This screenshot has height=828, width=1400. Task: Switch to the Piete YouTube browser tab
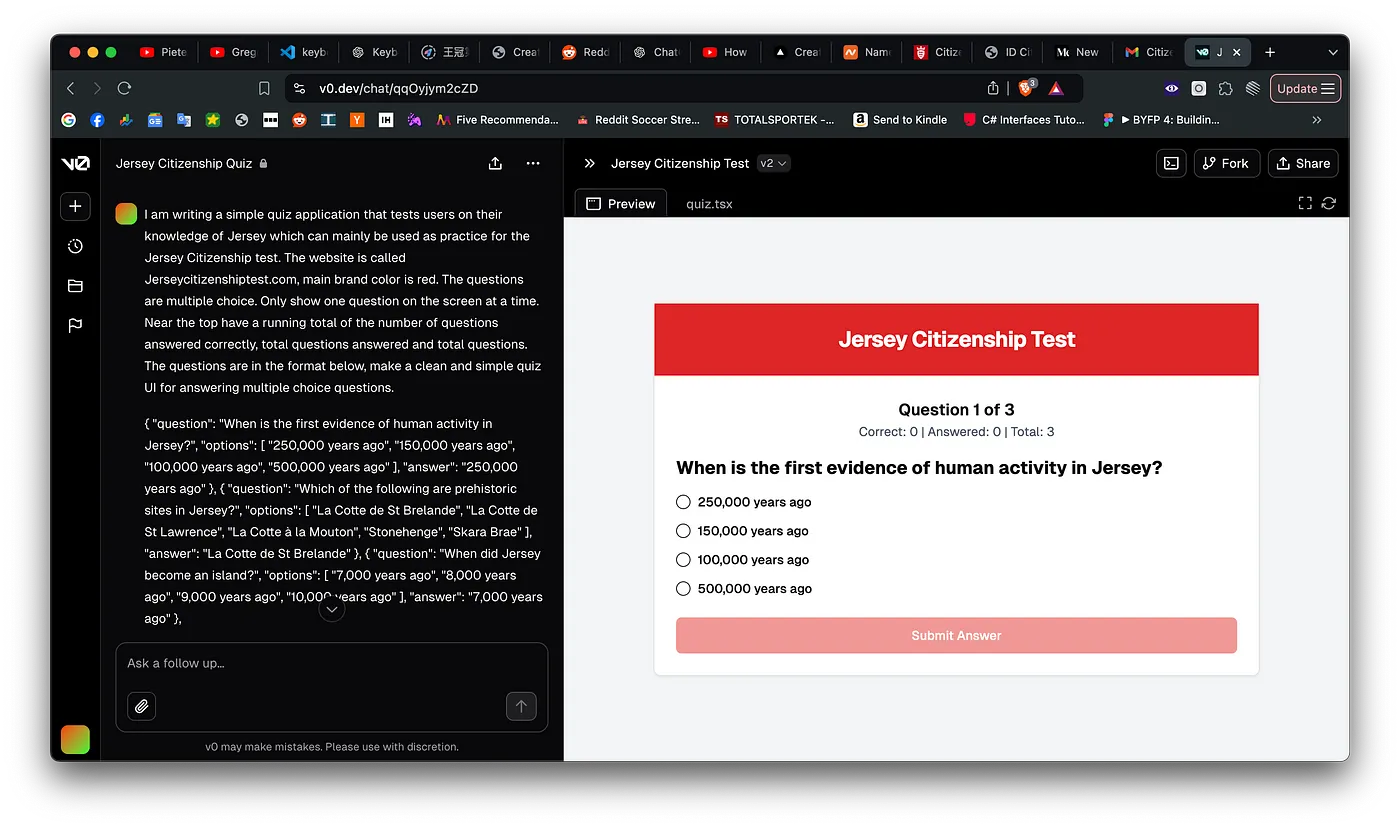coord(163,52)
